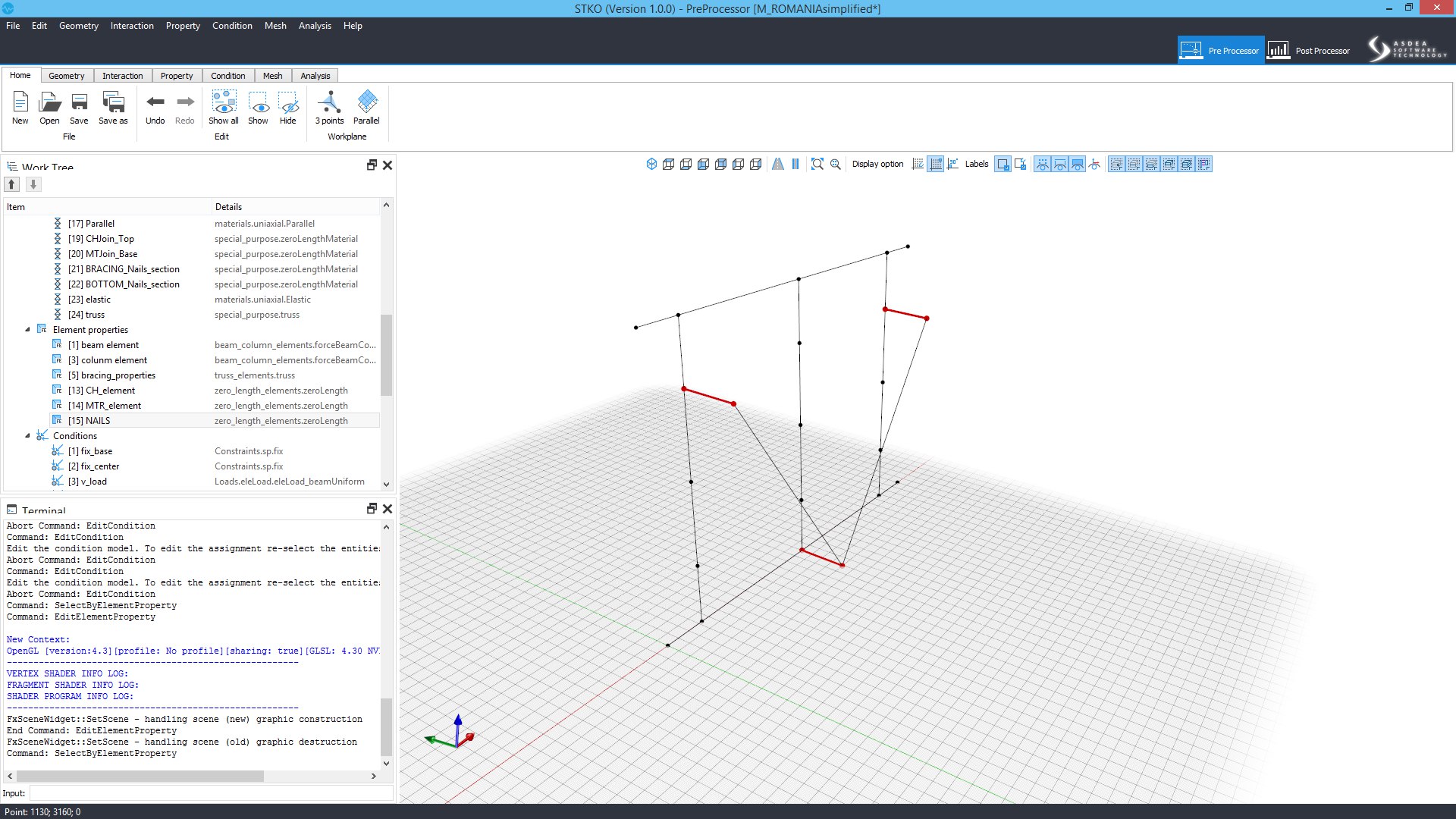Toggle the third grid icon before Labels
This screenshot has height=819, width=1456.
tap(953, 164)
